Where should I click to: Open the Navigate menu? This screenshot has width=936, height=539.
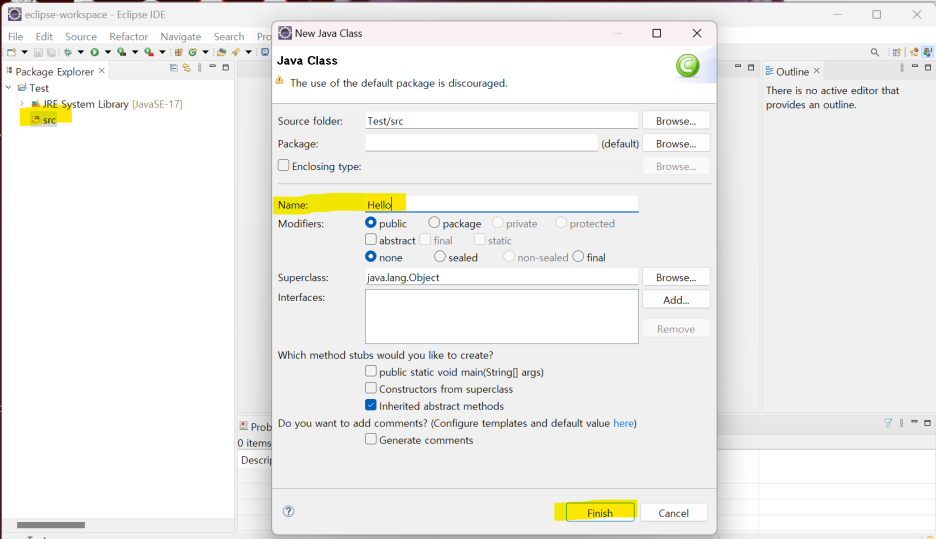click(x=180, y=36)
